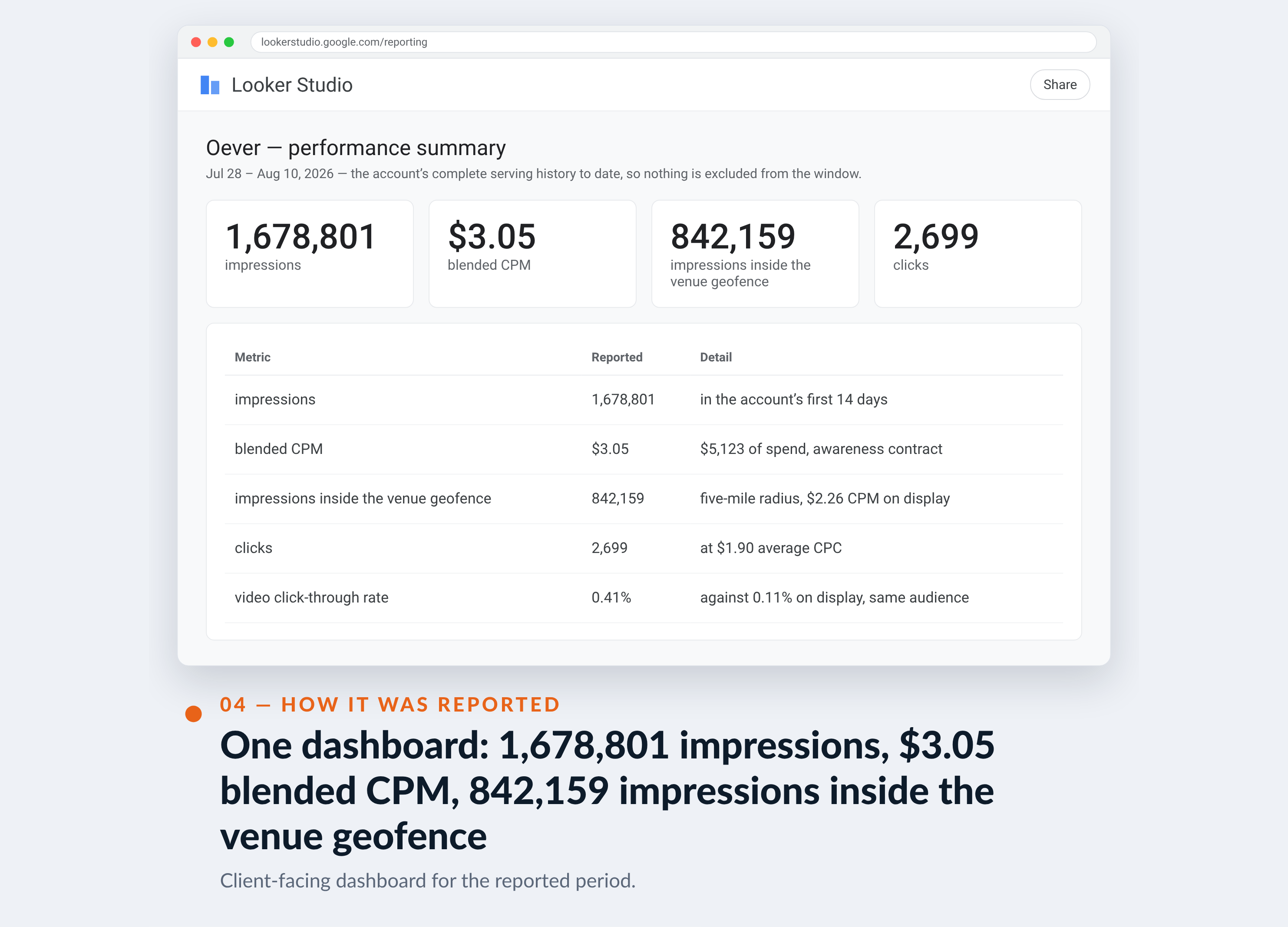Click the 'One dashboard' caption headline

607,791
